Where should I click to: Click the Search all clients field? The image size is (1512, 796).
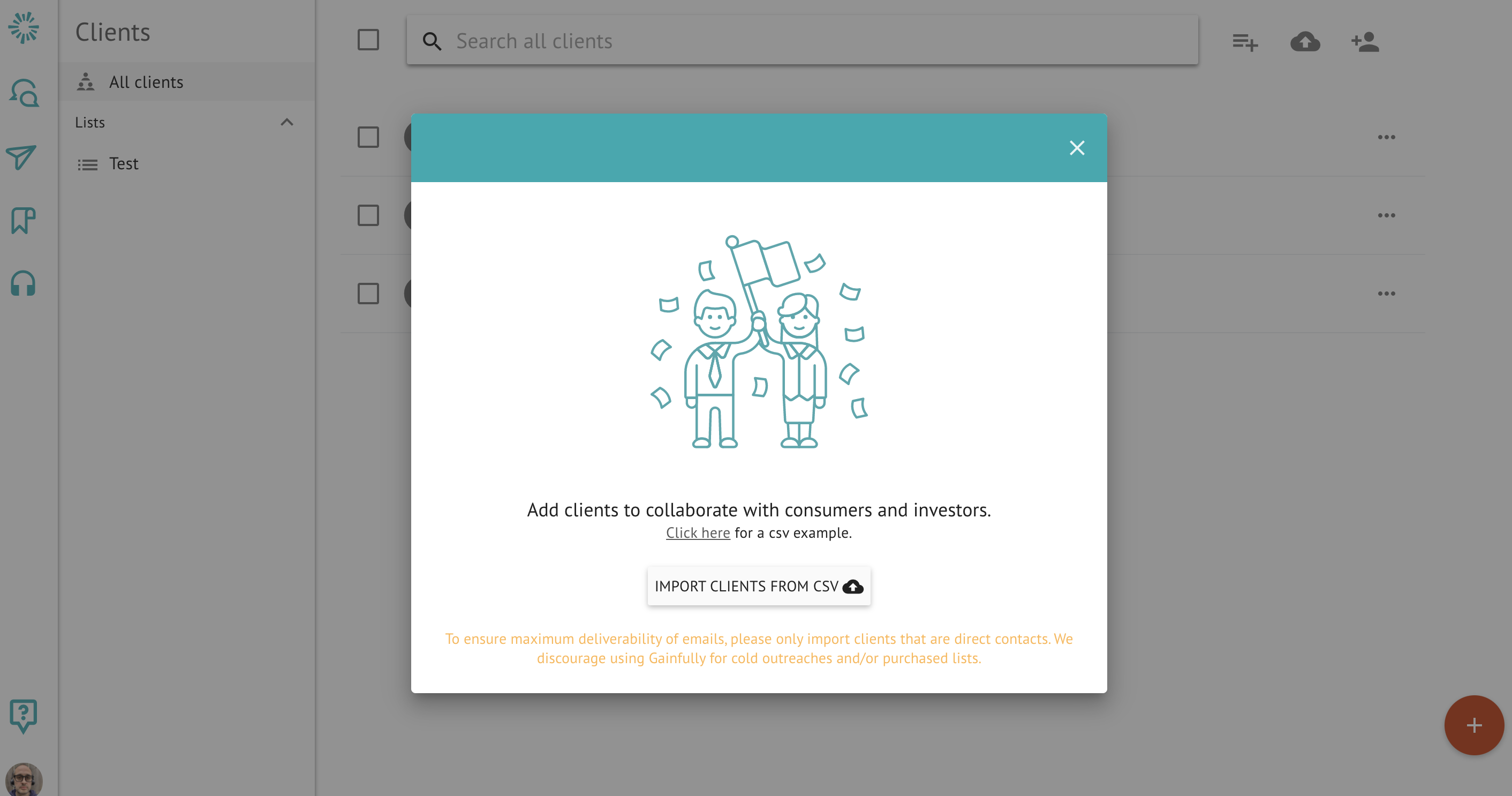pos(802,41)
